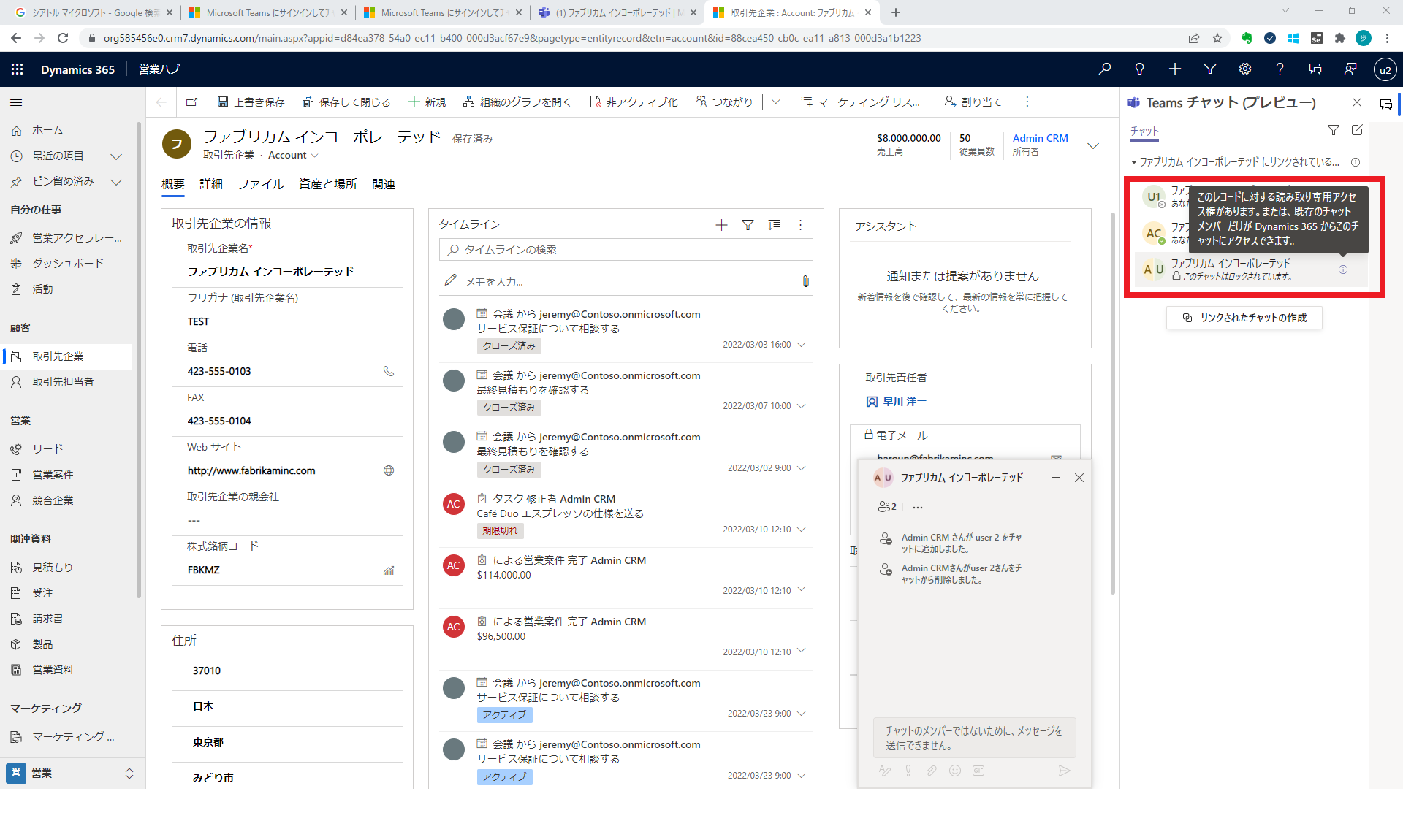Click the attachment paperclip in the note box

(805, 281)
